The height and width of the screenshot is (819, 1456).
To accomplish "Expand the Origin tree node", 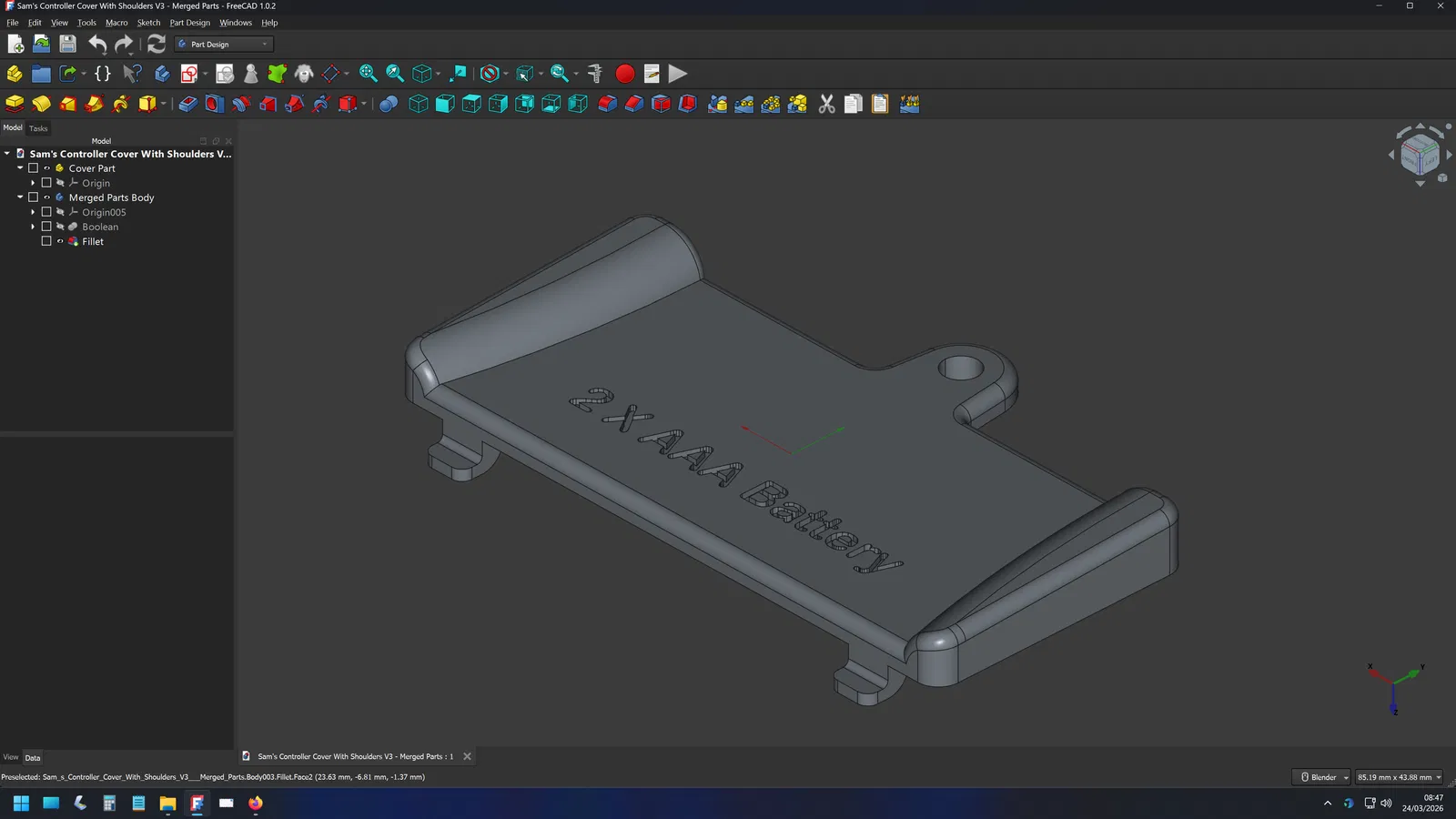I will pyautogui.click(x=33, y=183).
